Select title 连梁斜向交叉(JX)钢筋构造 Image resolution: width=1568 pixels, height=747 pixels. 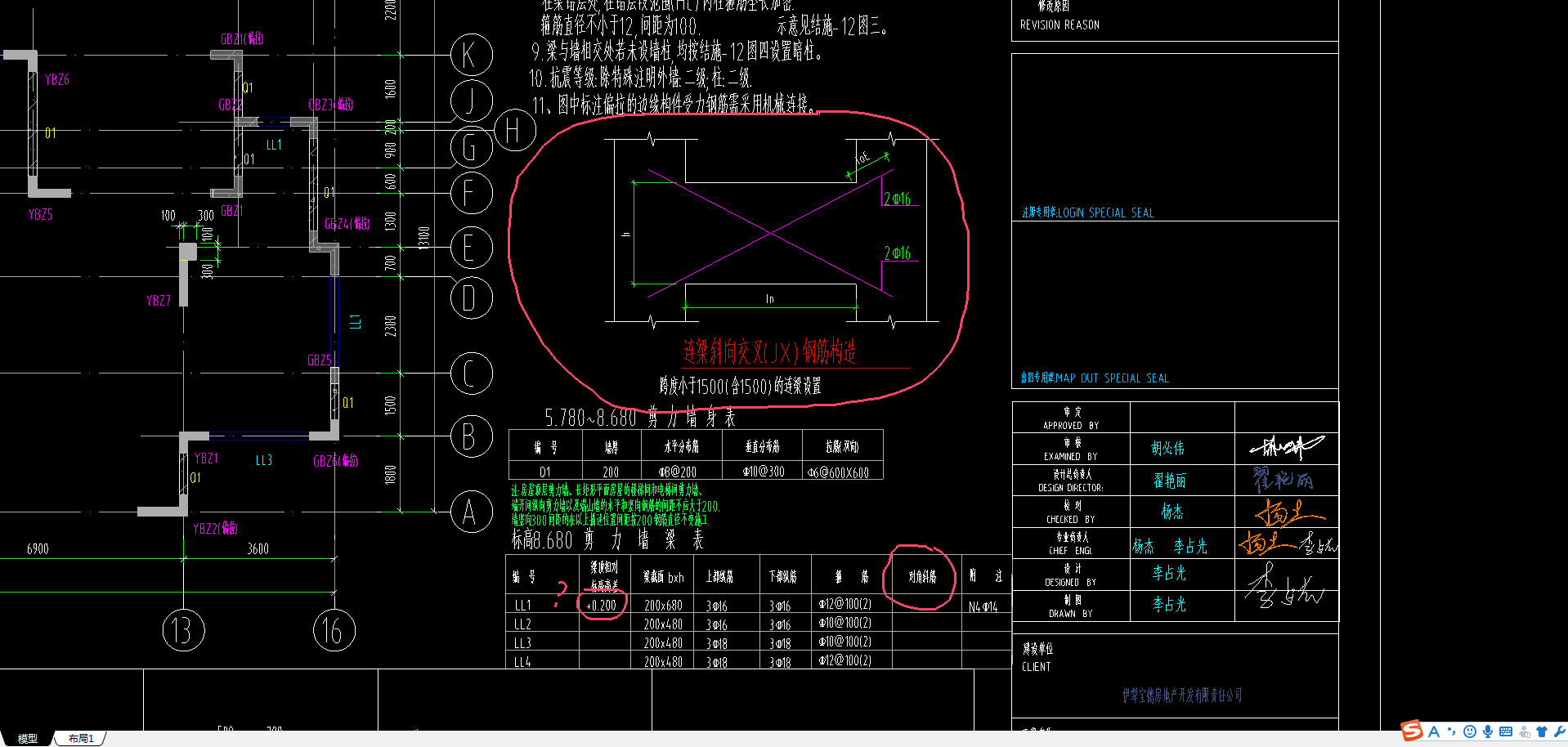coord(769,352)
